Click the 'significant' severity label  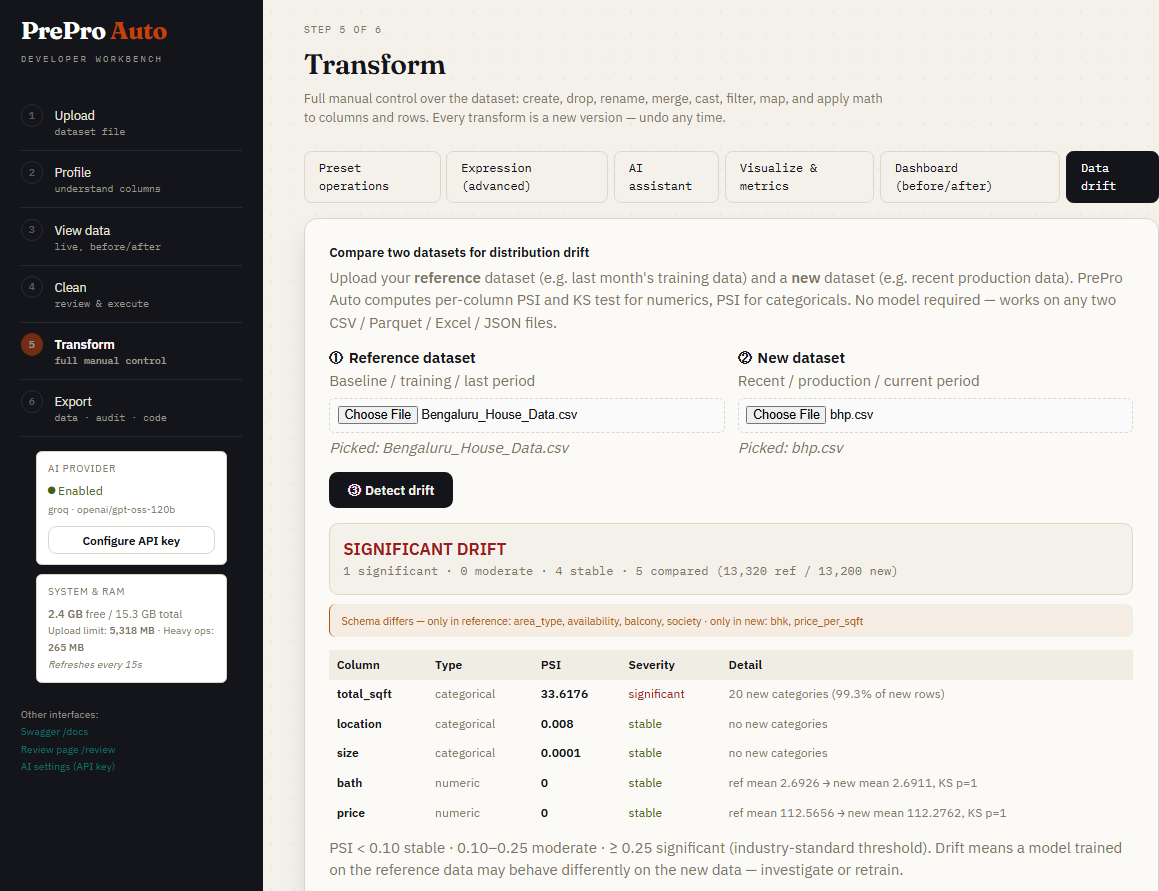click(x=656, y=694)
